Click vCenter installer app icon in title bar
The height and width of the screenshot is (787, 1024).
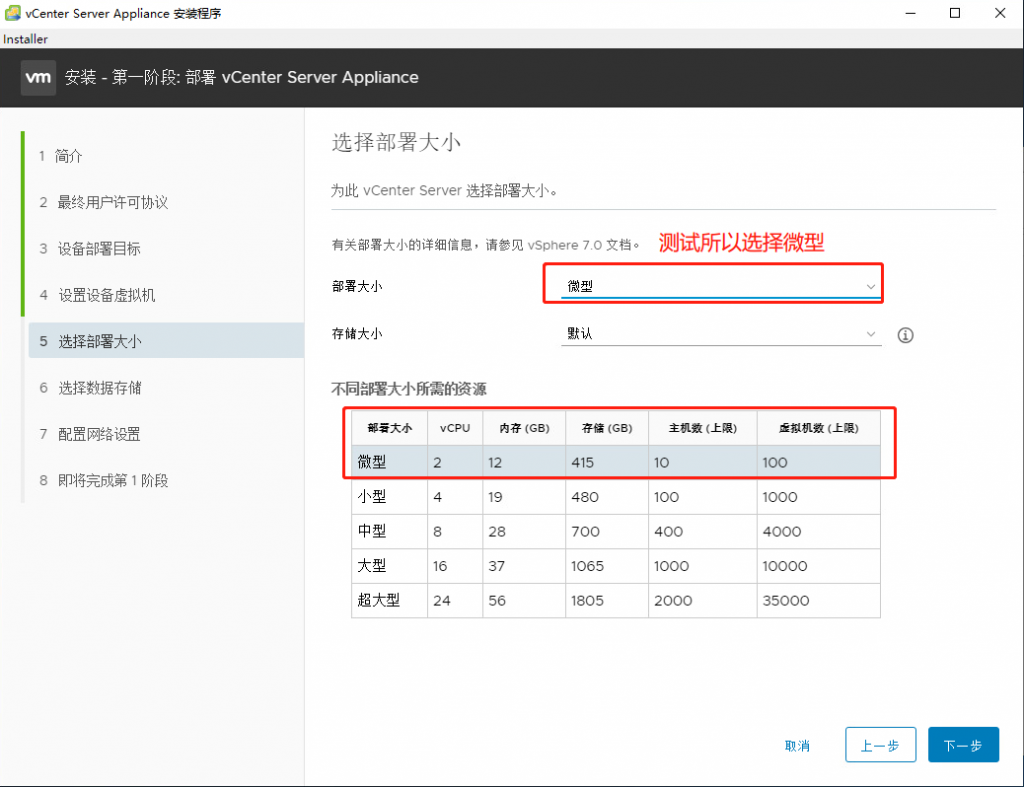point(12,13)
